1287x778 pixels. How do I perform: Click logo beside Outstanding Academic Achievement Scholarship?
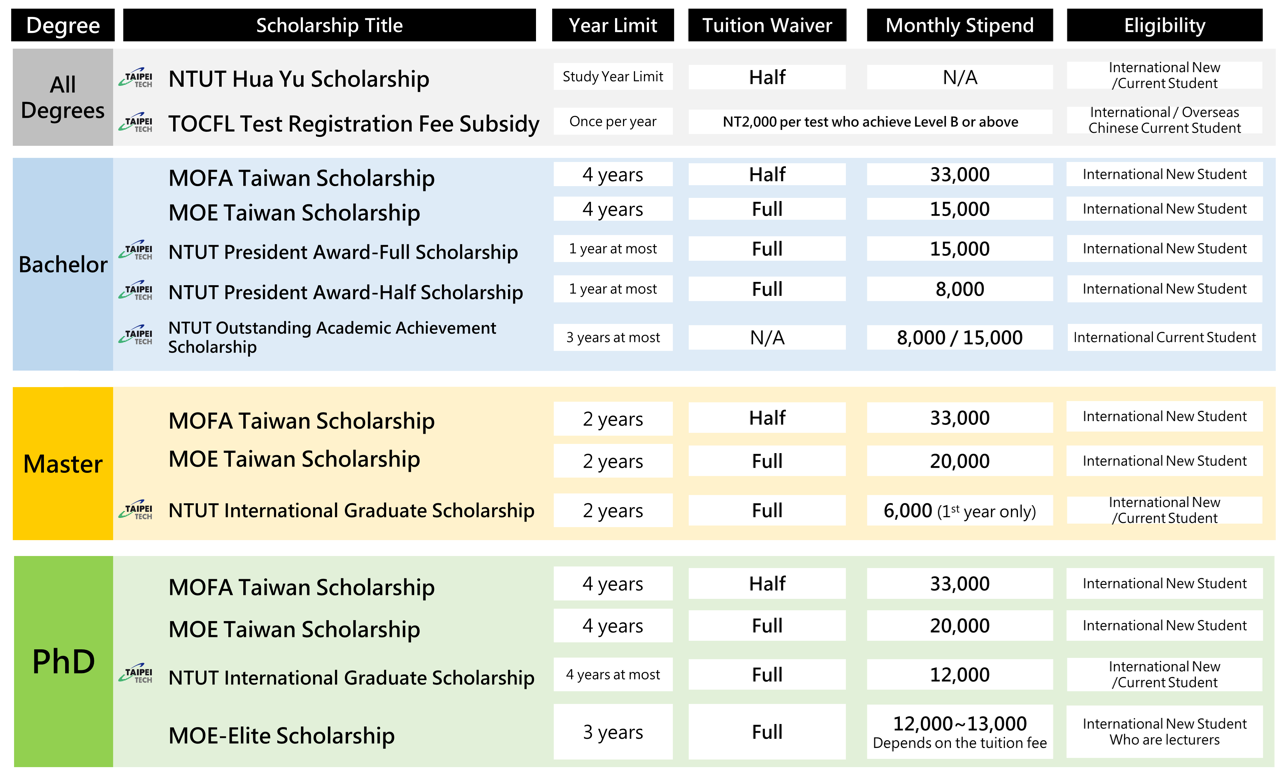pos(137,336)
